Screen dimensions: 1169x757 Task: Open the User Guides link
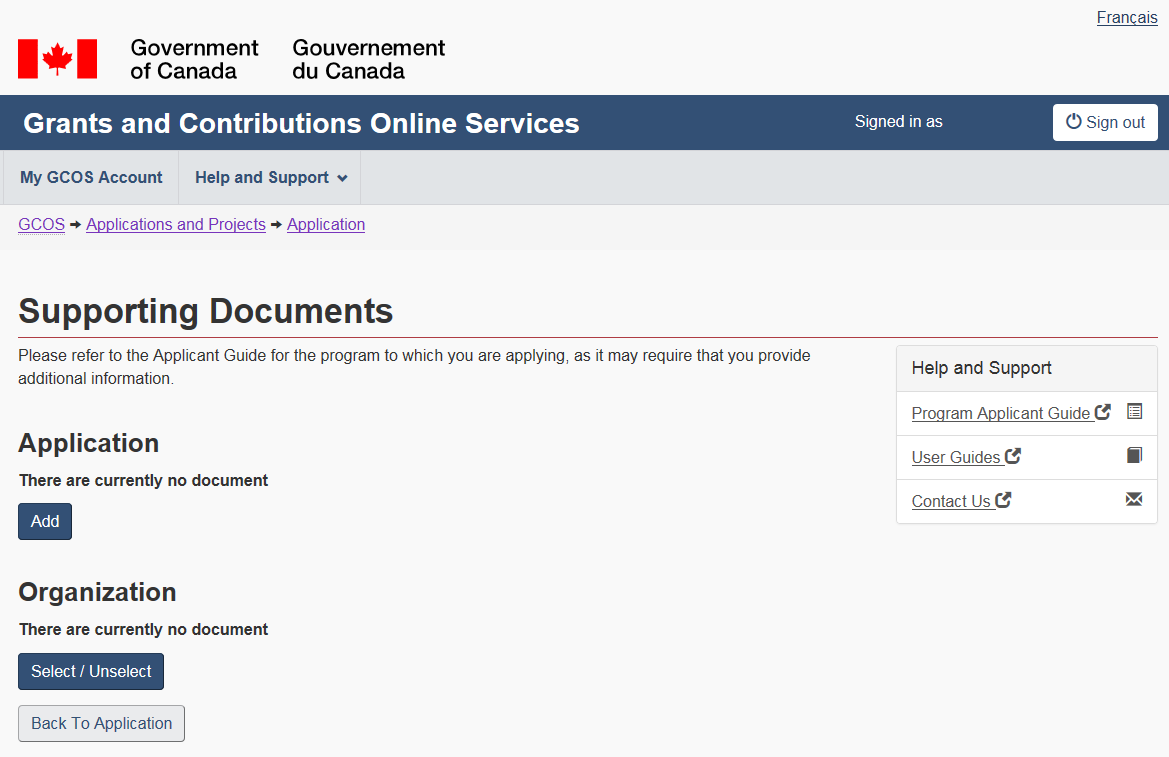tap(955, 457)
